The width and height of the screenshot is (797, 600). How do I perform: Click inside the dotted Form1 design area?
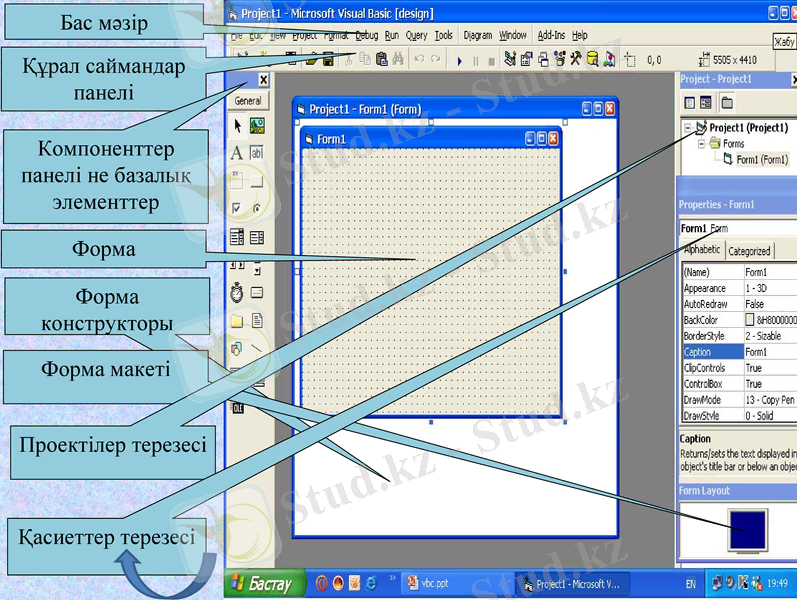tap(431, 281)
